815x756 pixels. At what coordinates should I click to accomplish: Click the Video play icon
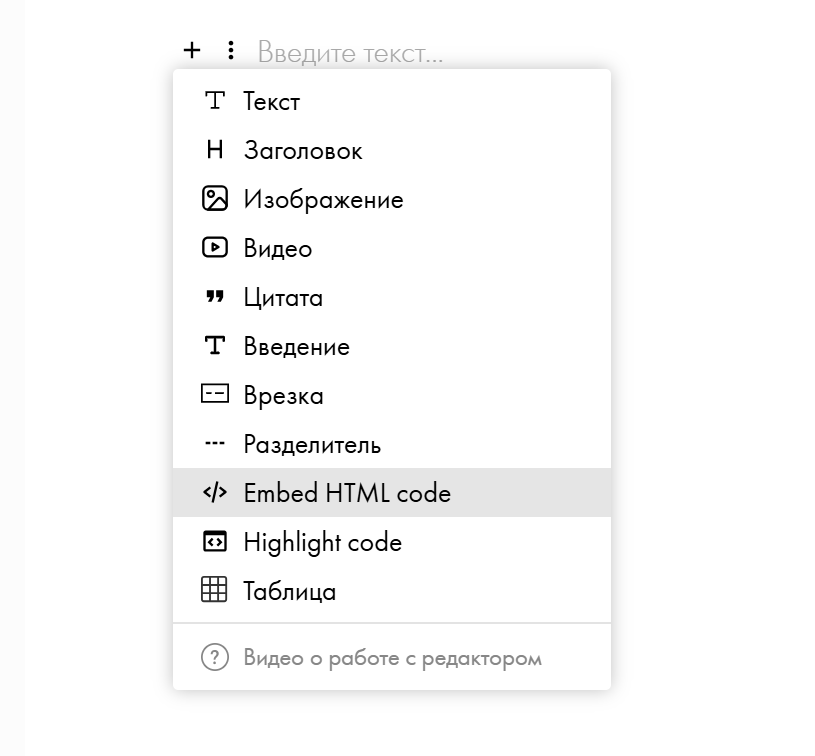coord(215,247)
